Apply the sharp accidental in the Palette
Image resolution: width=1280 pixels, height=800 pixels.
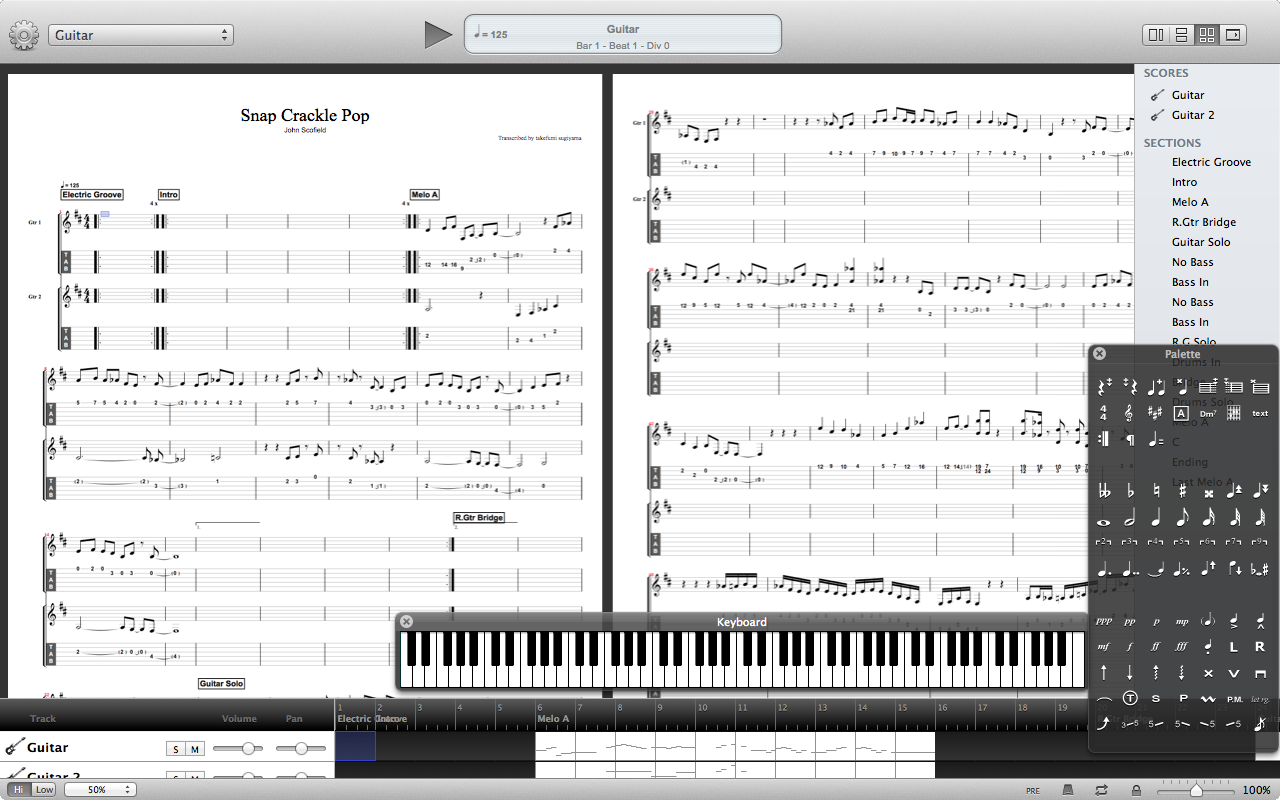click(1182, 491)
